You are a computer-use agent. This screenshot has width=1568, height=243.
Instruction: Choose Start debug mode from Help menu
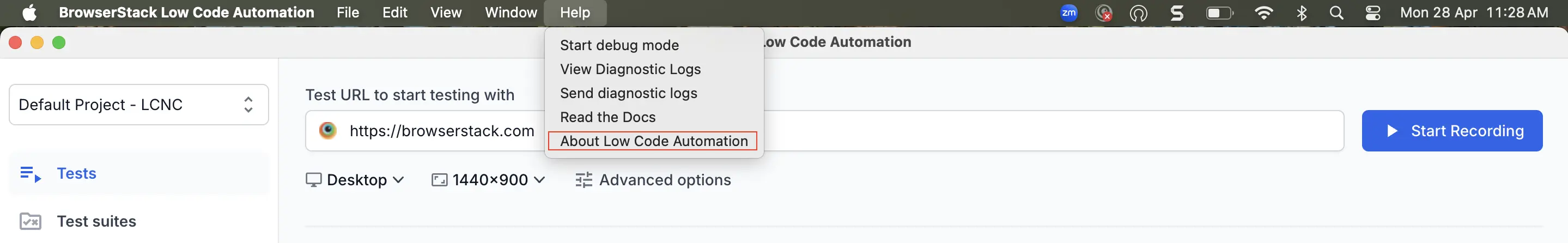(x=619, y=46)
